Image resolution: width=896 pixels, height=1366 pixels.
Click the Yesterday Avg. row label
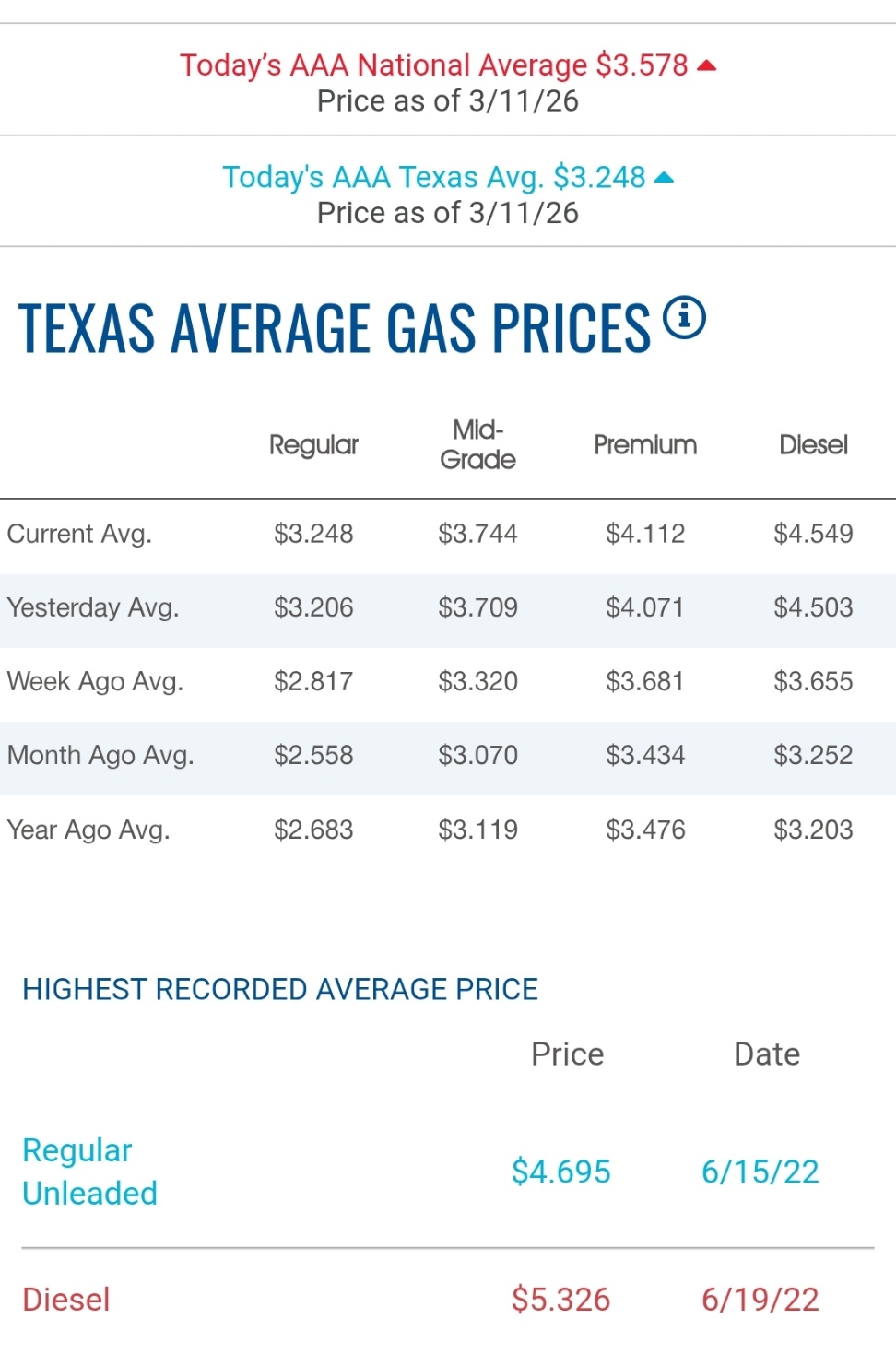pyautogui.click(x=93, y=608)
